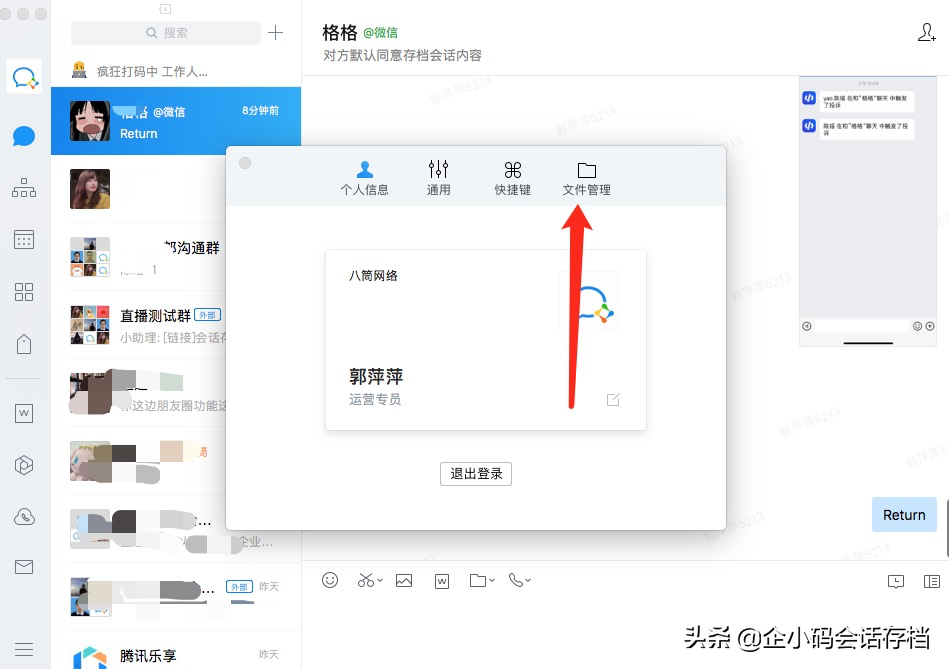Image resolution: width=949 pixels, height=669 pixels.
Task: Click 八筒网络 company name on card
Action: click(373, 275)
